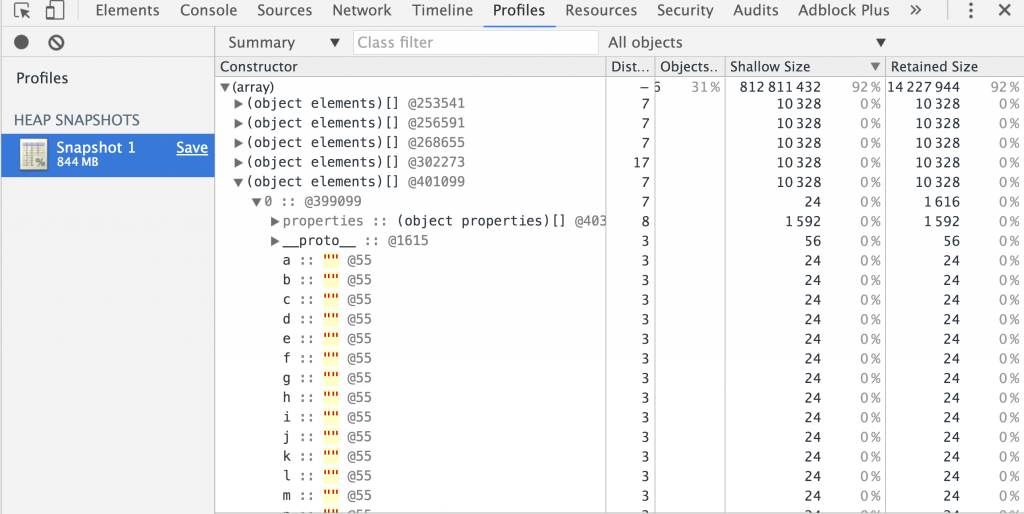
Task: Open the DevTools three-dot menu
Action: coord(971,10)
